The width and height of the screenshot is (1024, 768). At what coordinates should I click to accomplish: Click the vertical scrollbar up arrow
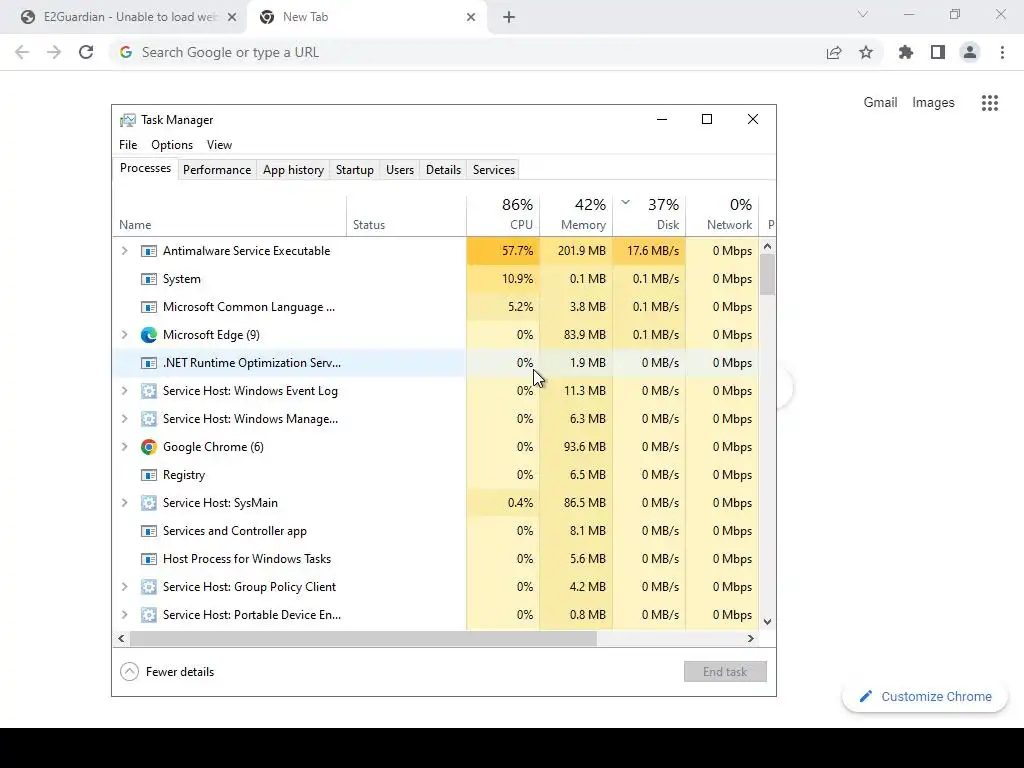click(767, 246)
